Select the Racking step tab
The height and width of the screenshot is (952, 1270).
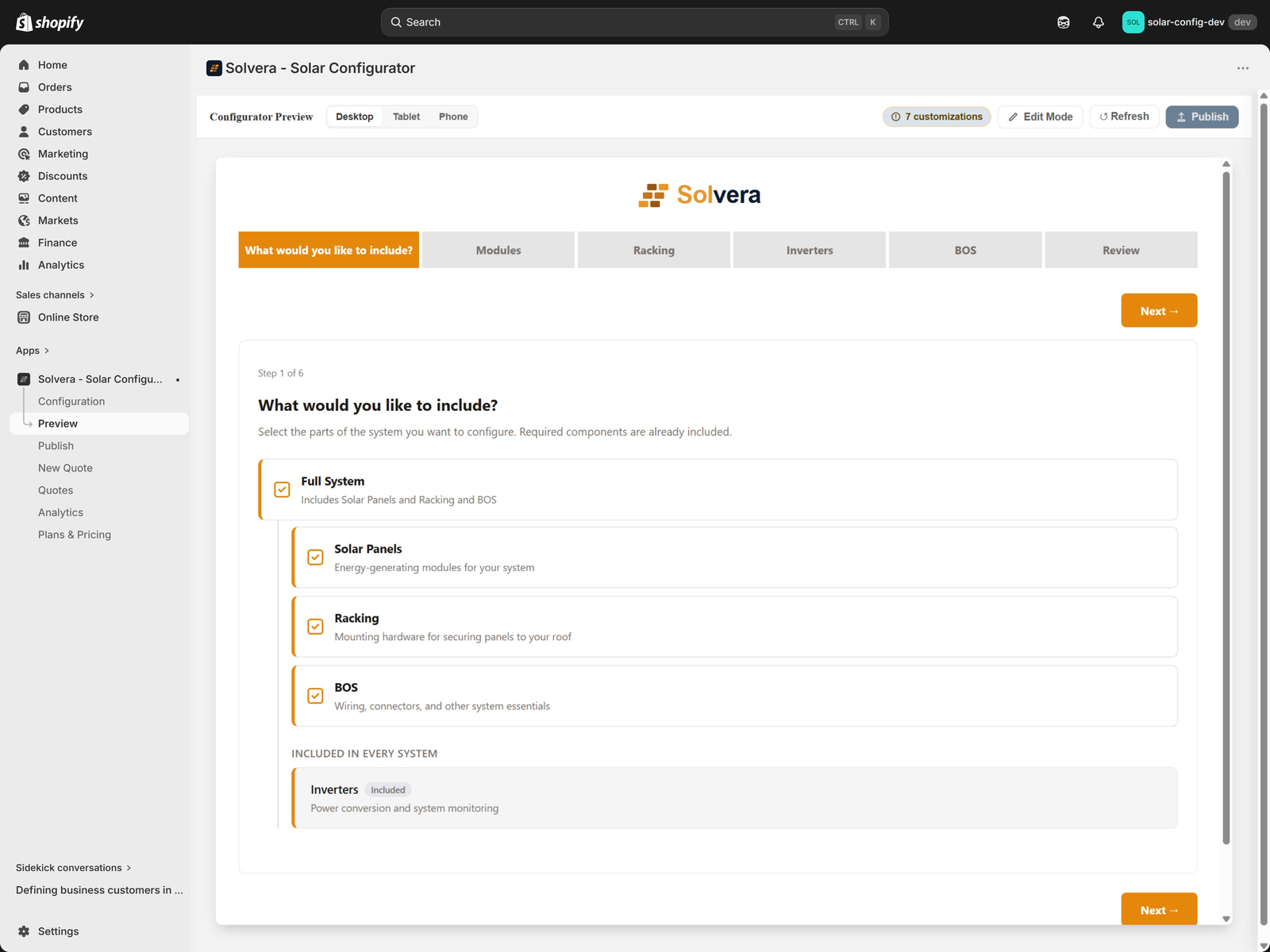point(654,250)
